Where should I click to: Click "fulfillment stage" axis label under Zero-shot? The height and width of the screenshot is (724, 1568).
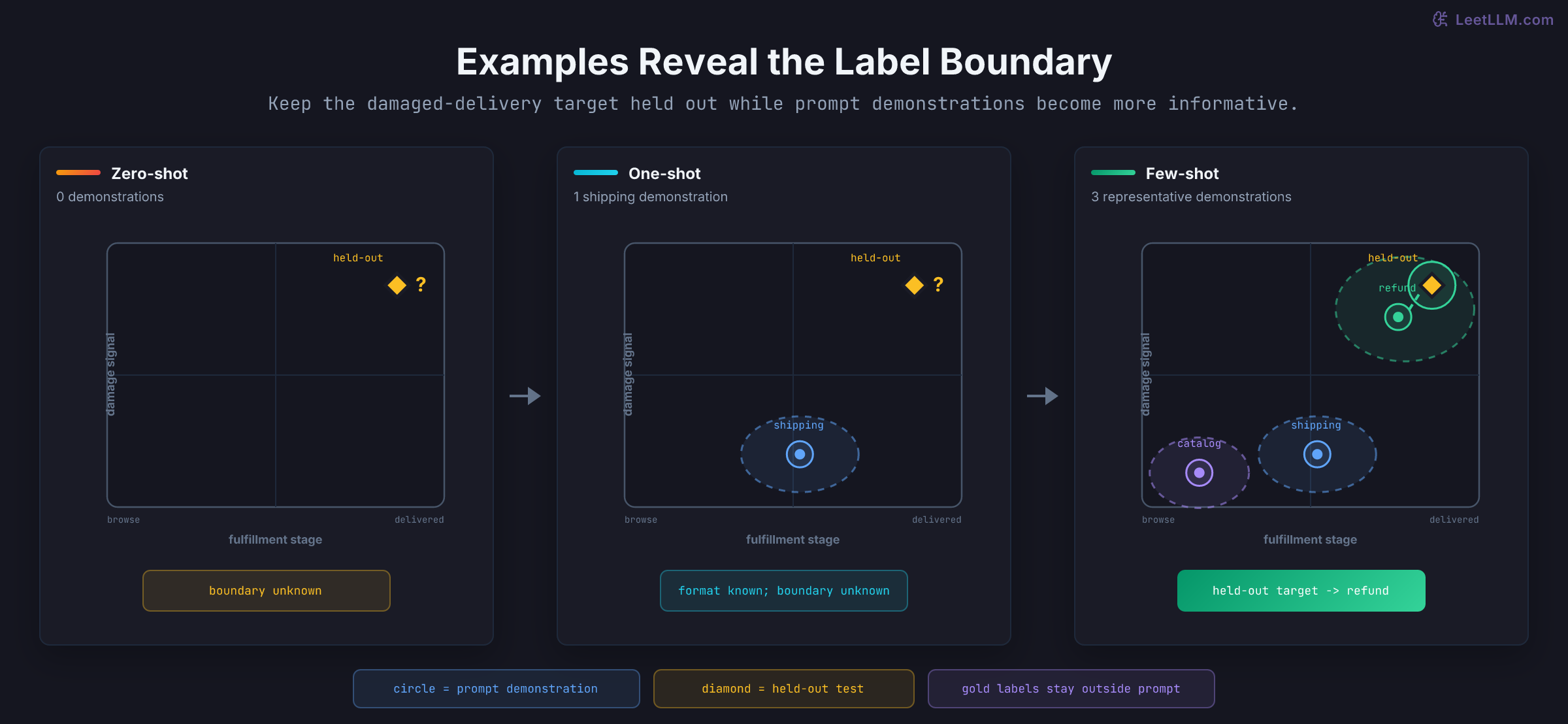tap(275, 540)
